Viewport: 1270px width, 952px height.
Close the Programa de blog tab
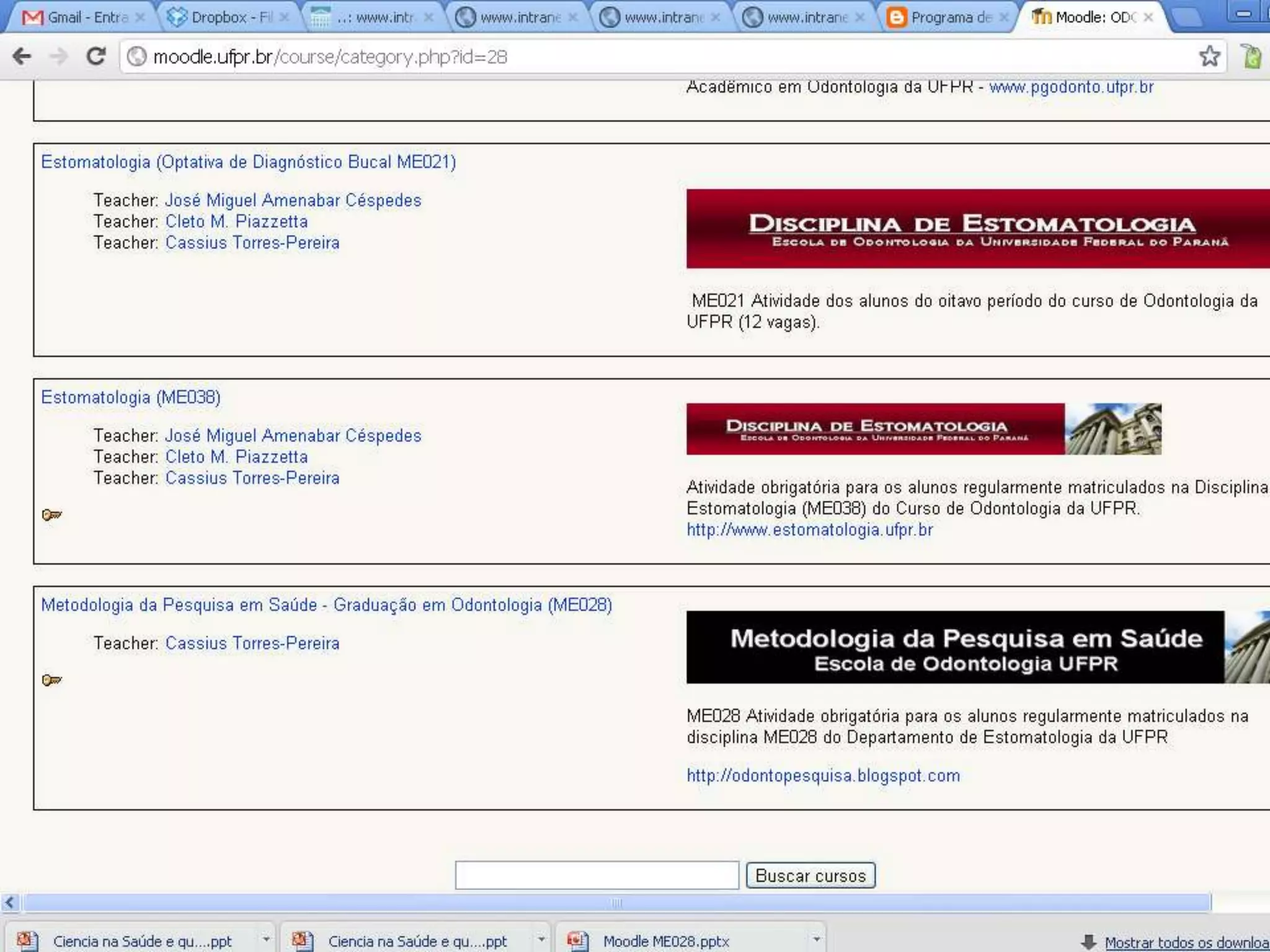pos(1003,17)
